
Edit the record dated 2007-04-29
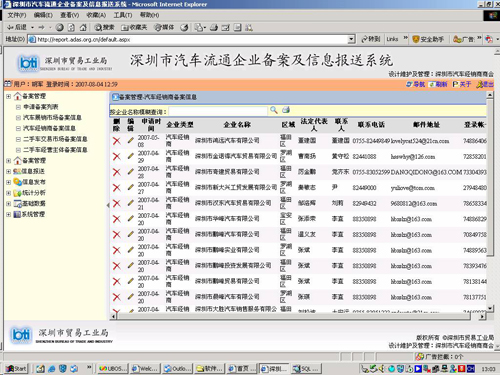[x=131, y=156]
